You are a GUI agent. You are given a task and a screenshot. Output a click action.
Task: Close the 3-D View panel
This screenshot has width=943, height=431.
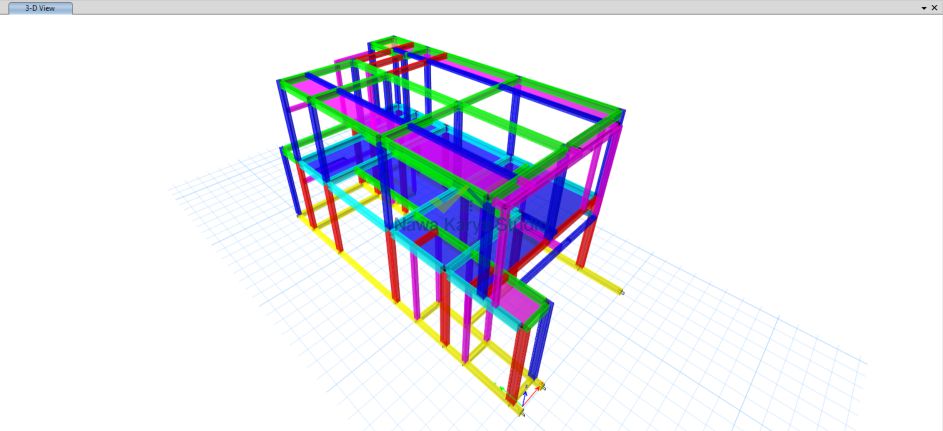tap(934, 7)
